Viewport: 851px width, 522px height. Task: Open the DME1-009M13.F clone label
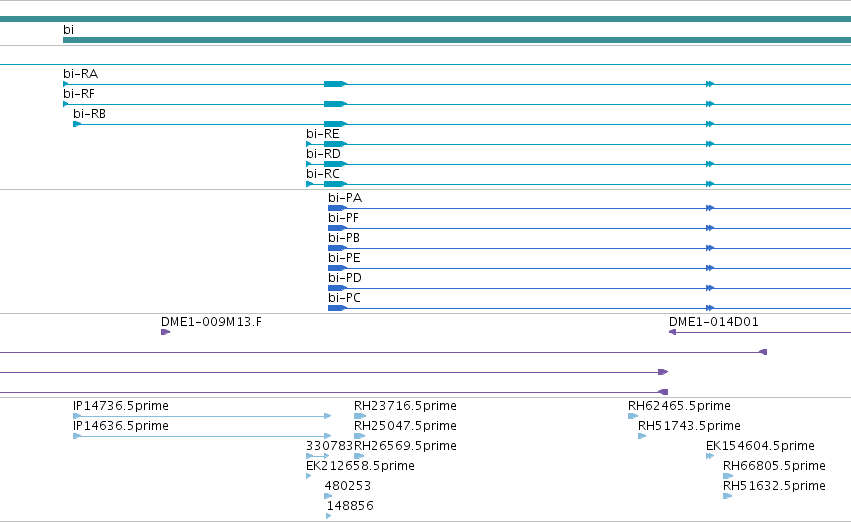tap(211, 322)
